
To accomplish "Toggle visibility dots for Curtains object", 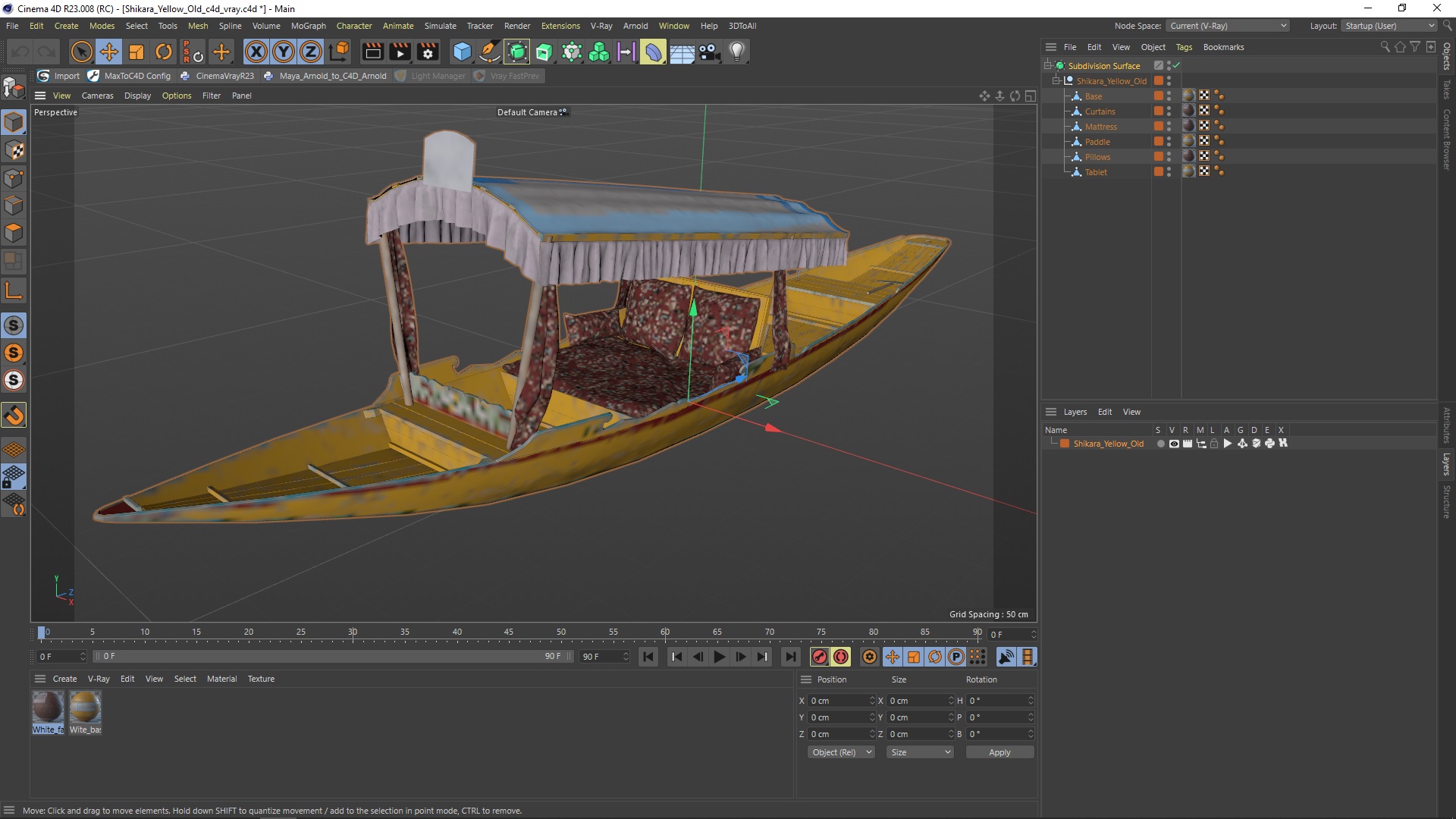I will [x=1169, y=111].
